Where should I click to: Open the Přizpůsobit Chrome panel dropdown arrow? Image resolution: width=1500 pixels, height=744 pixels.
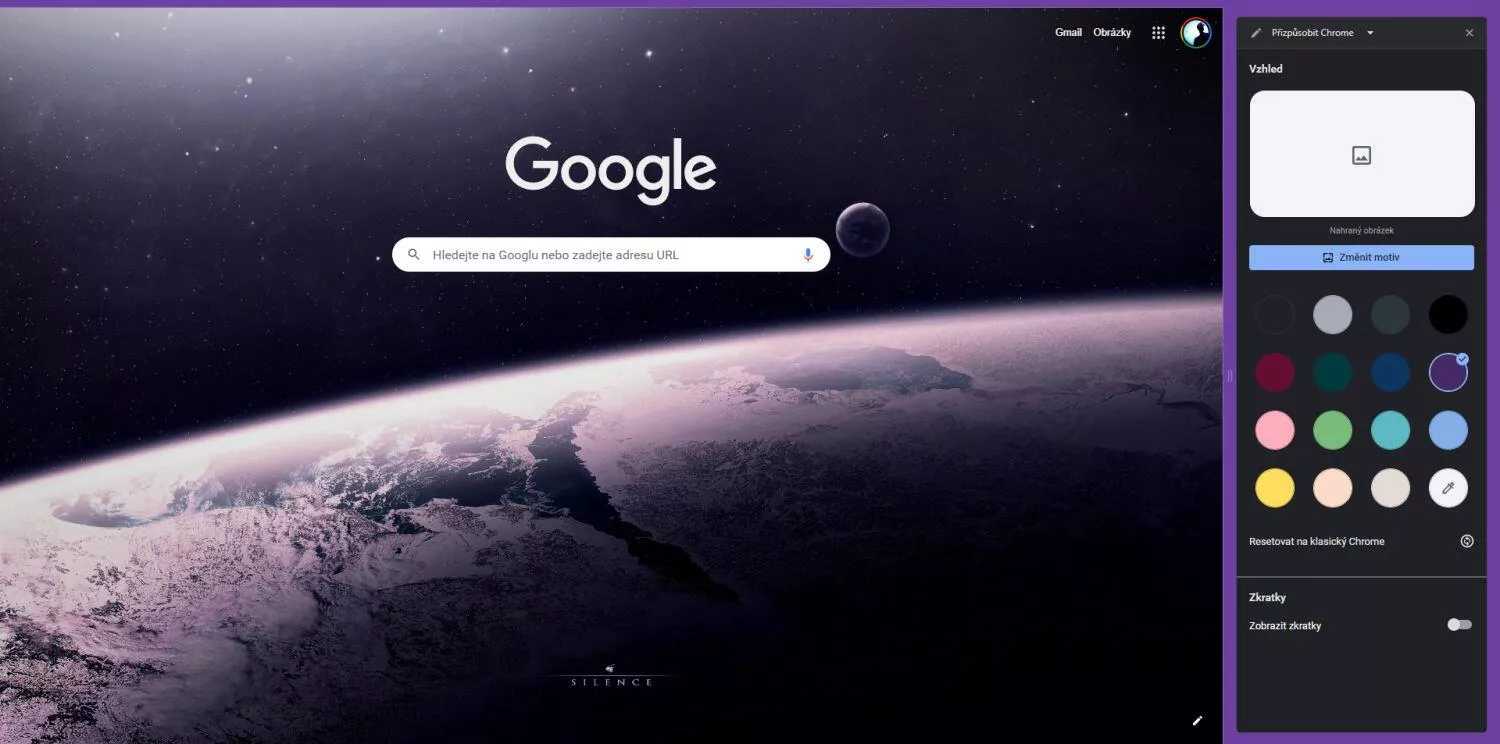click(x=1370, y=33)
